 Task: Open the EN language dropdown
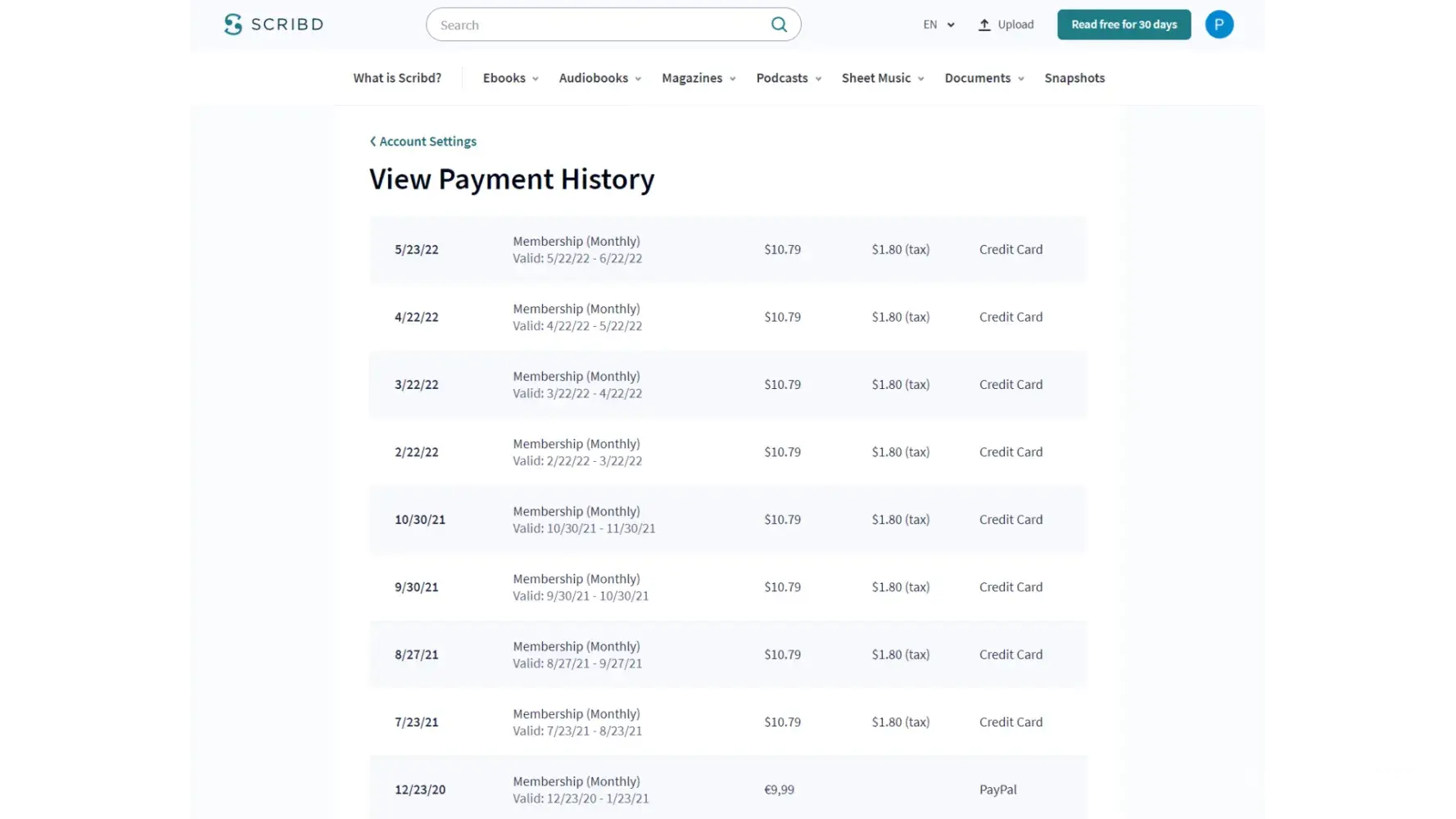[x=938, y=25]
